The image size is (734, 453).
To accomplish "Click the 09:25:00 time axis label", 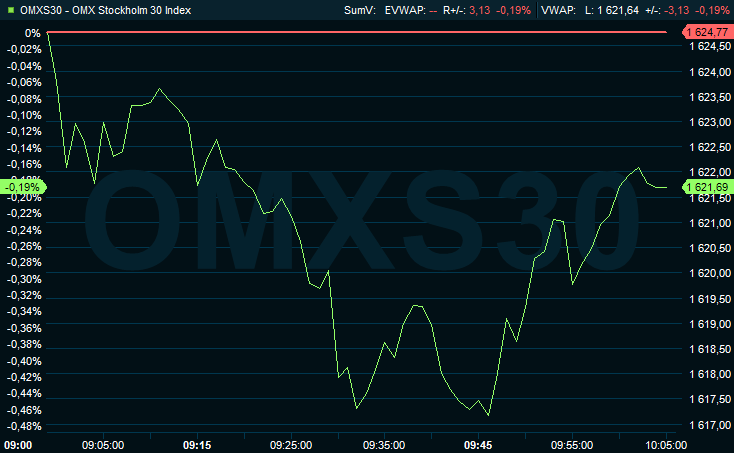I will pos(291,445).
